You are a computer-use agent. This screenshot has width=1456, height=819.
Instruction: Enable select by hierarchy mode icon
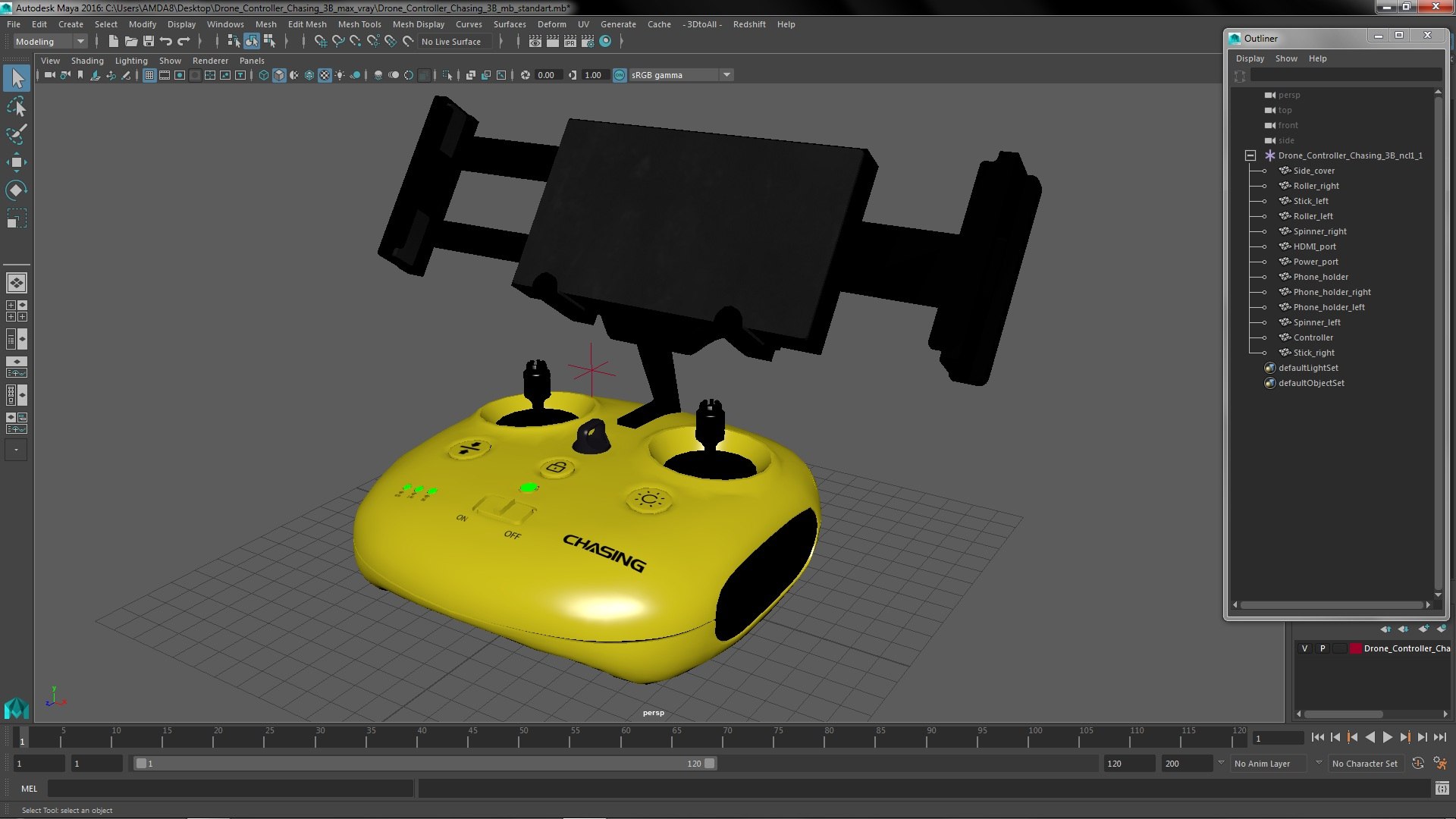tap(234, 42)
